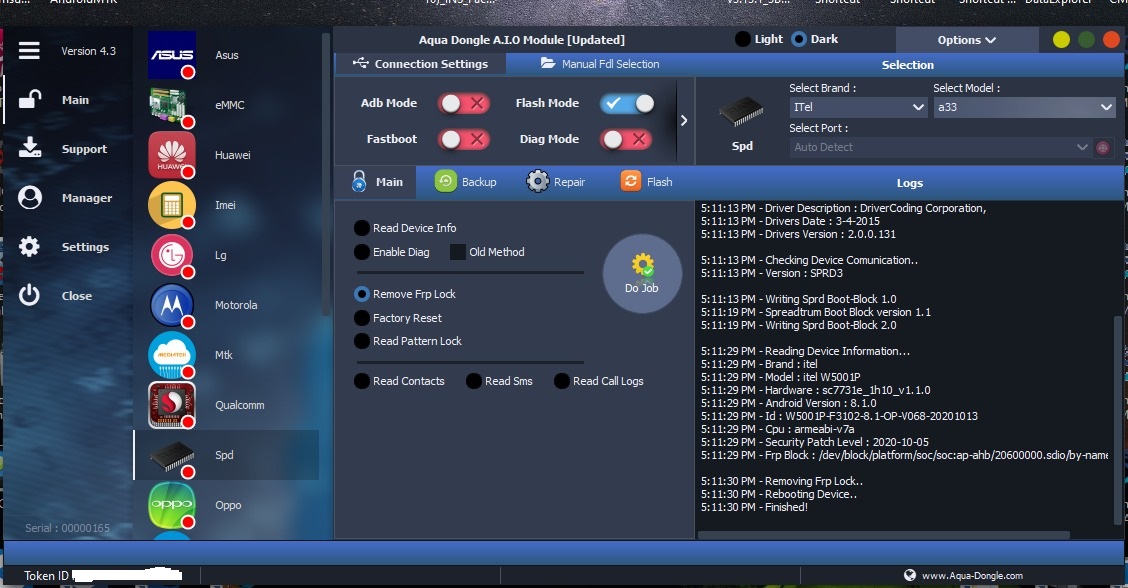The image size is (1128, 588).
Task: Click the Model : itel W5001P log line
Action: pyautogui.click(x=781, y=377)
